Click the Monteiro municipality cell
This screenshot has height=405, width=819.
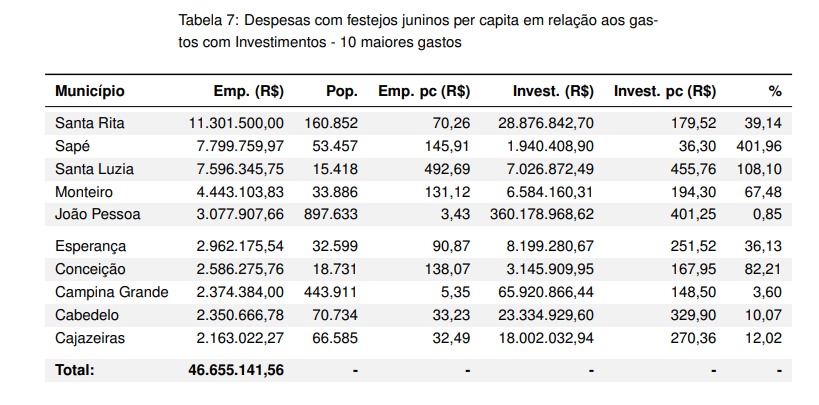click(x=84, y=191)
